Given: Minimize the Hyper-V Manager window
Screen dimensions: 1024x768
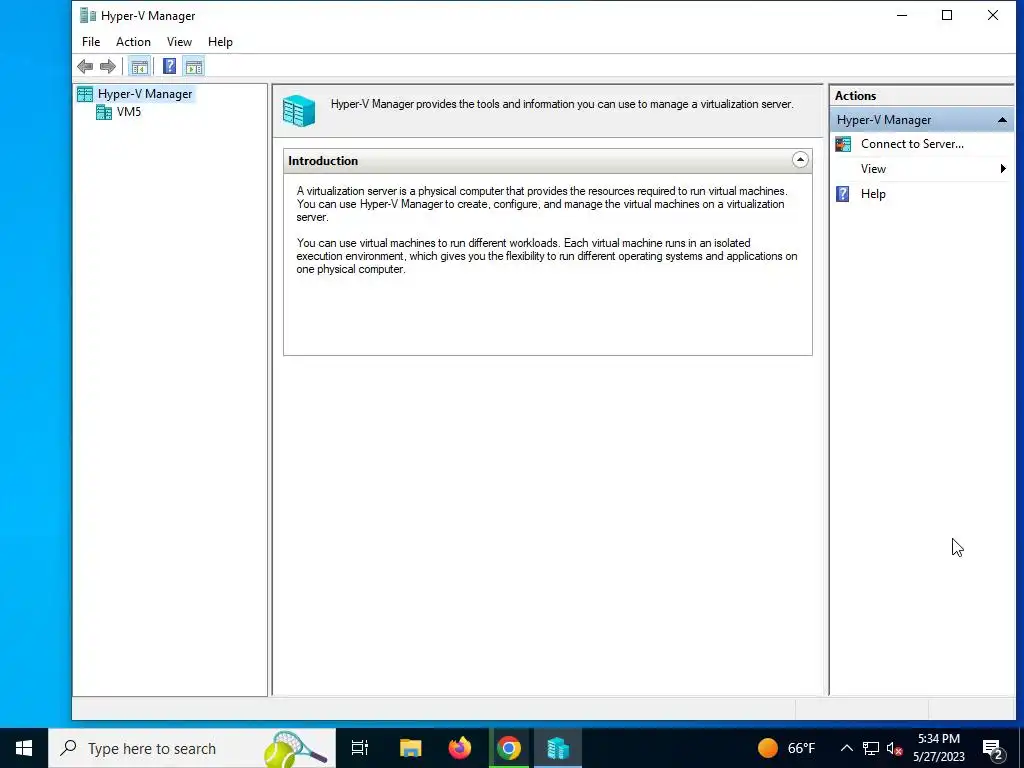Looking at the screenshot, I should tap(902, 15).
